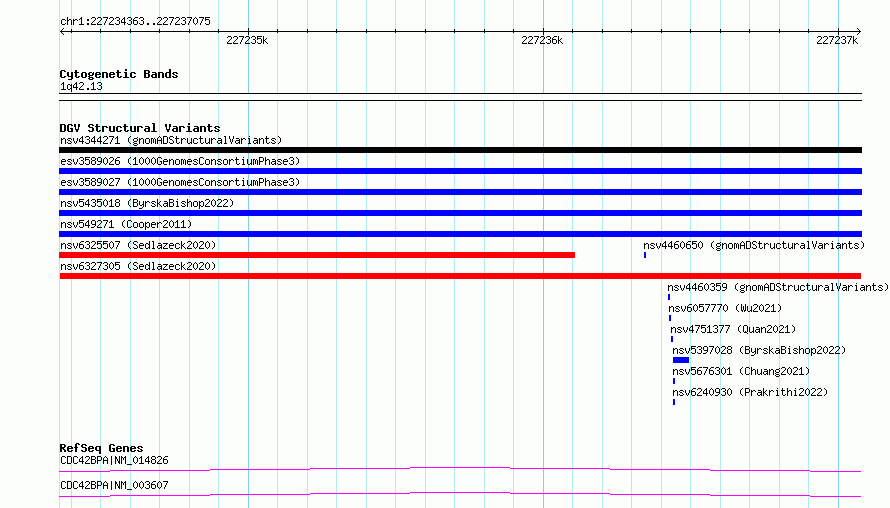Viewport: 890px width, 508px height.
Task: Open the nsv5397028 ByrskaBishop2022 label
Action: coord(759,350)
